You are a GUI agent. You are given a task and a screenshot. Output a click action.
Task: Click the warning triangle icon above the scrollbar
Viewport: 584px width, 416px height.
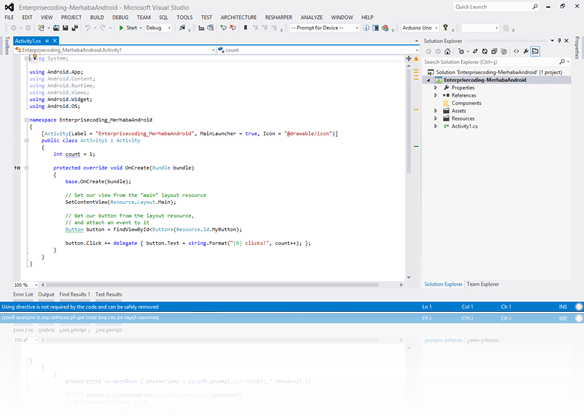(416, 58)
